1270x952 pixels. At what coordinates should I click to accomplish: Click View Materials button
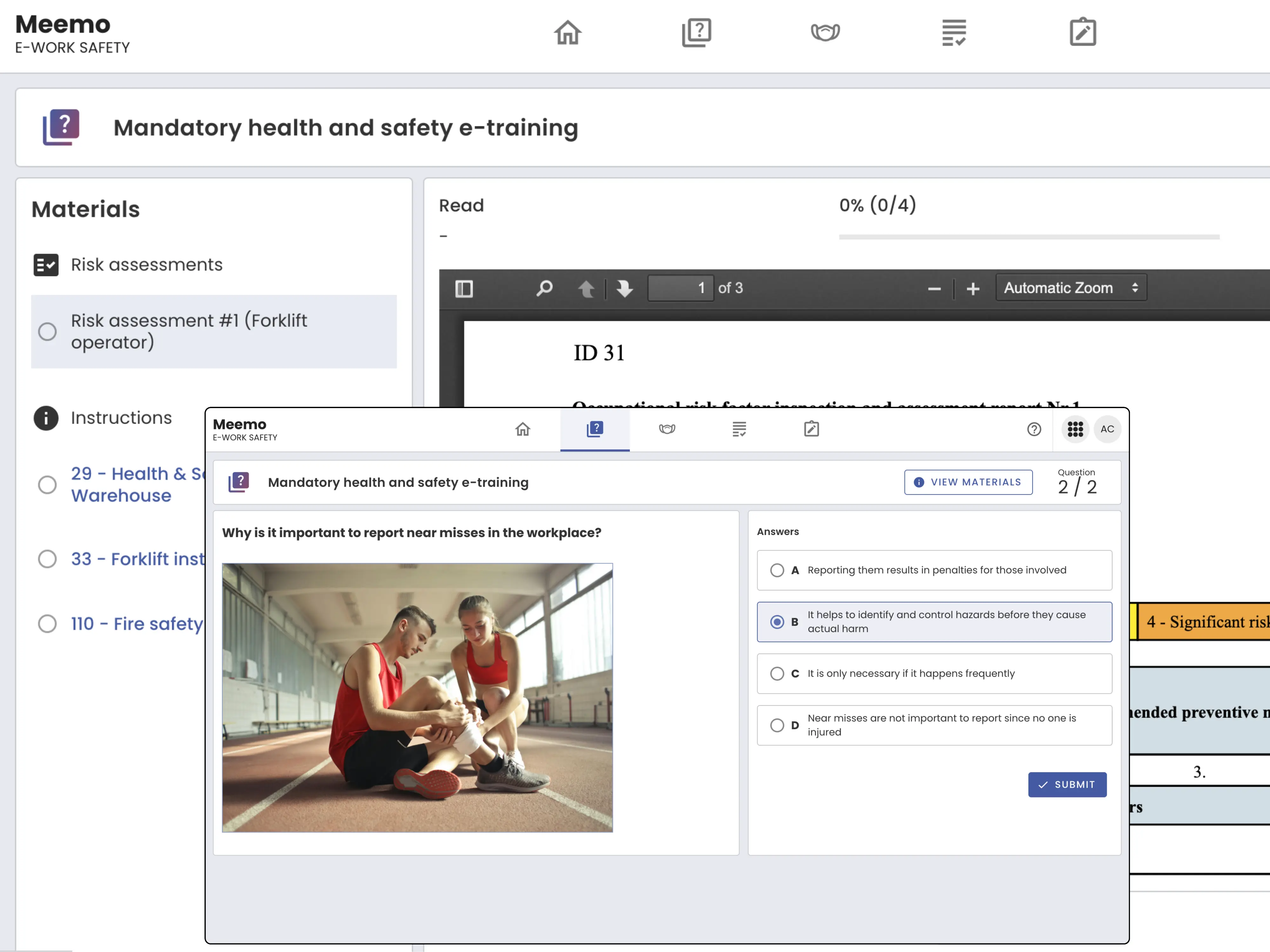[x=968, y=482]
